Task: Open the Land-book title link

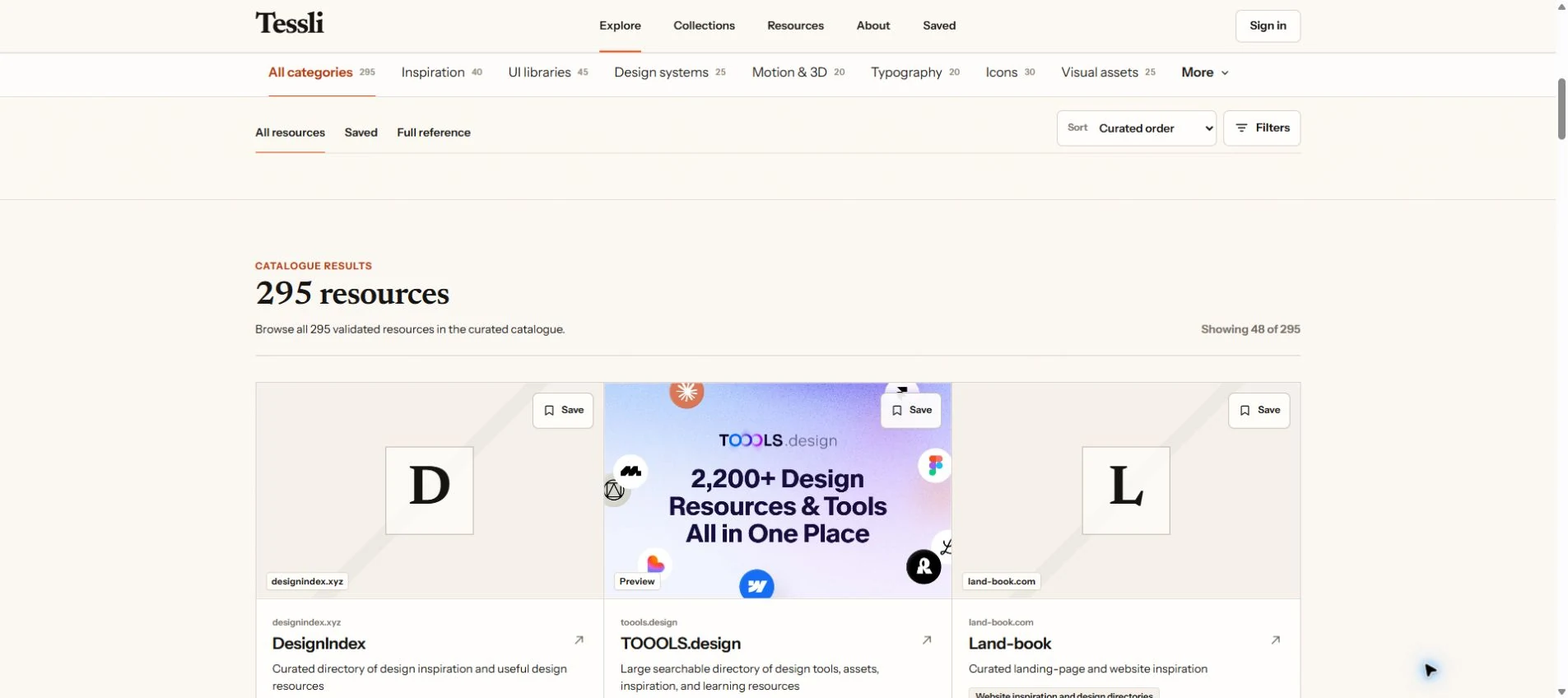Action: pyautogui.click(x=1010, y=644)
